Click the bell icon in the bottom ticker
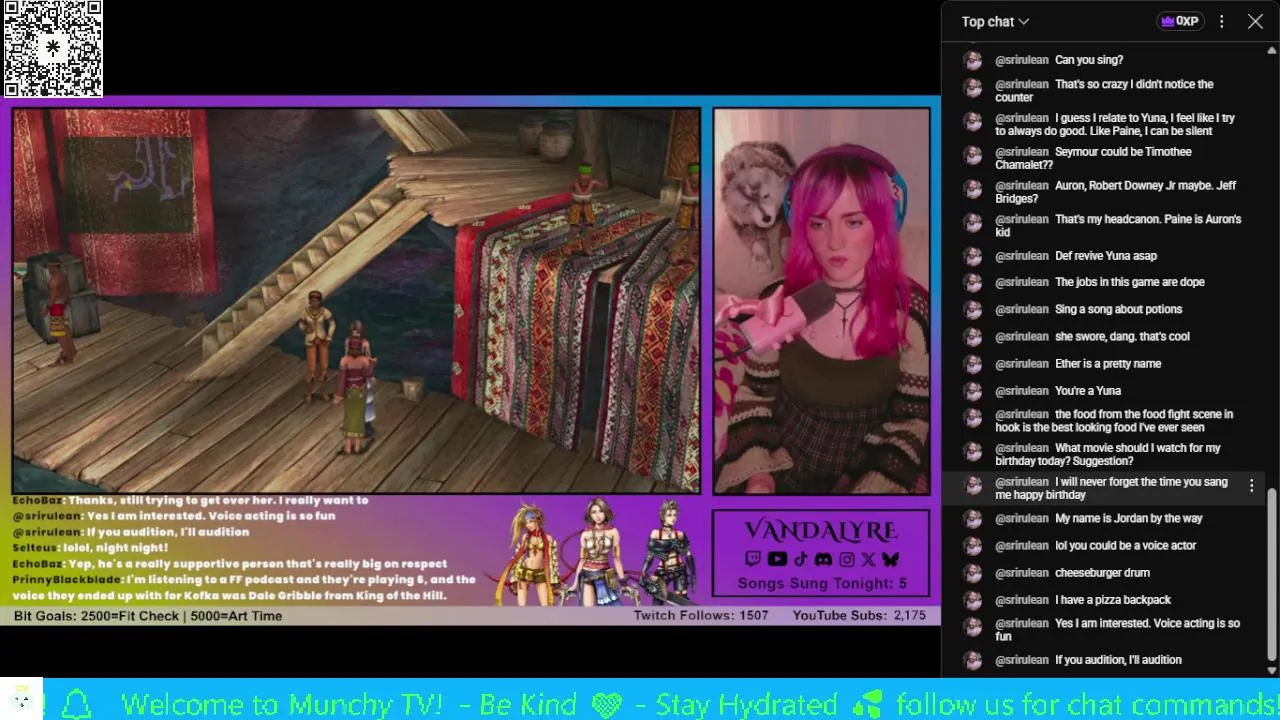The height and width of the screenshot is (720, 1280). pos(77,703)
